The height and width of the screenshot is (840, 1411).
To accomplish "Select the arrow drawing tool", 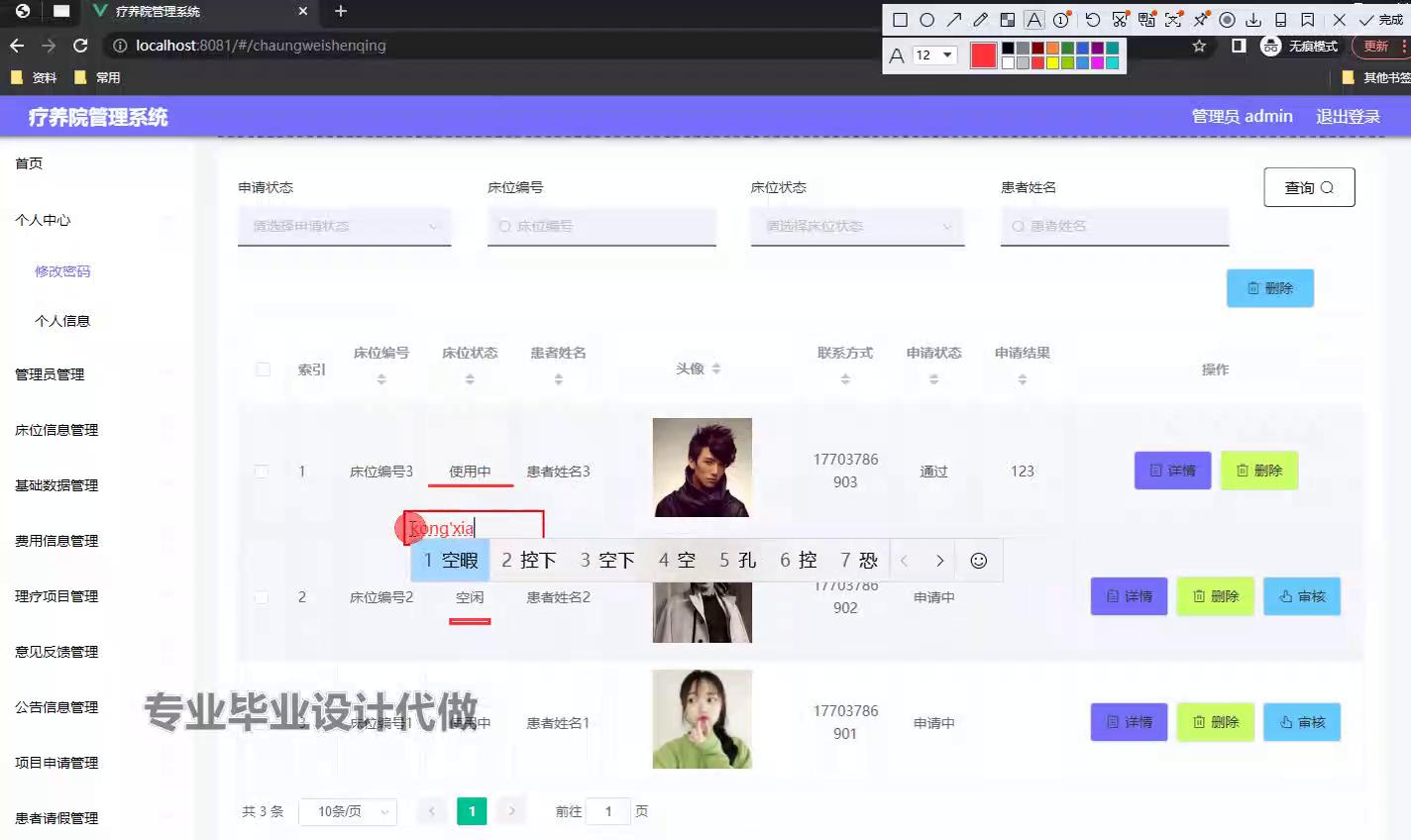I will 953,20.
